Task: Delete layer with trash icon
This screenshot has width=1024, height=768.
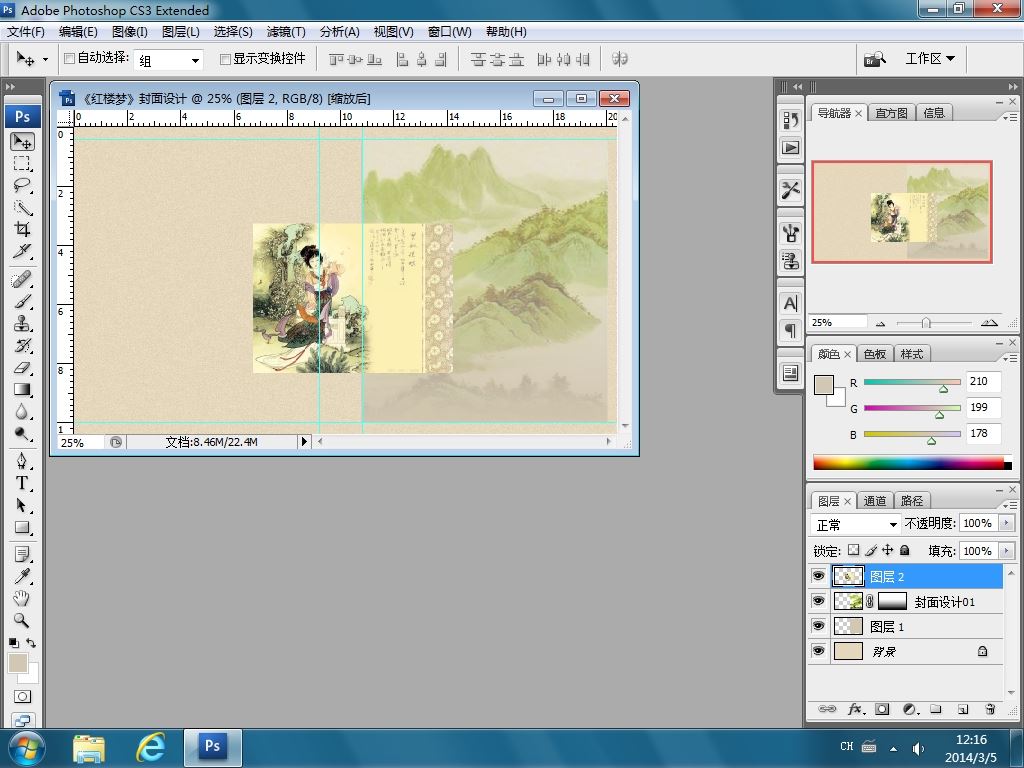Action: point(990,709)
